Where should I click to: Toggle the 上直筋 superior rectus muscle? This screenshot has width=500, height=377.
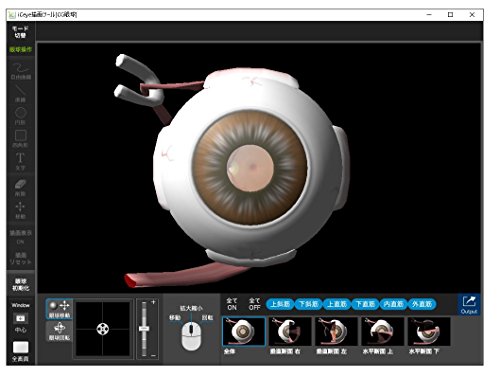click(x=337, y=304)
